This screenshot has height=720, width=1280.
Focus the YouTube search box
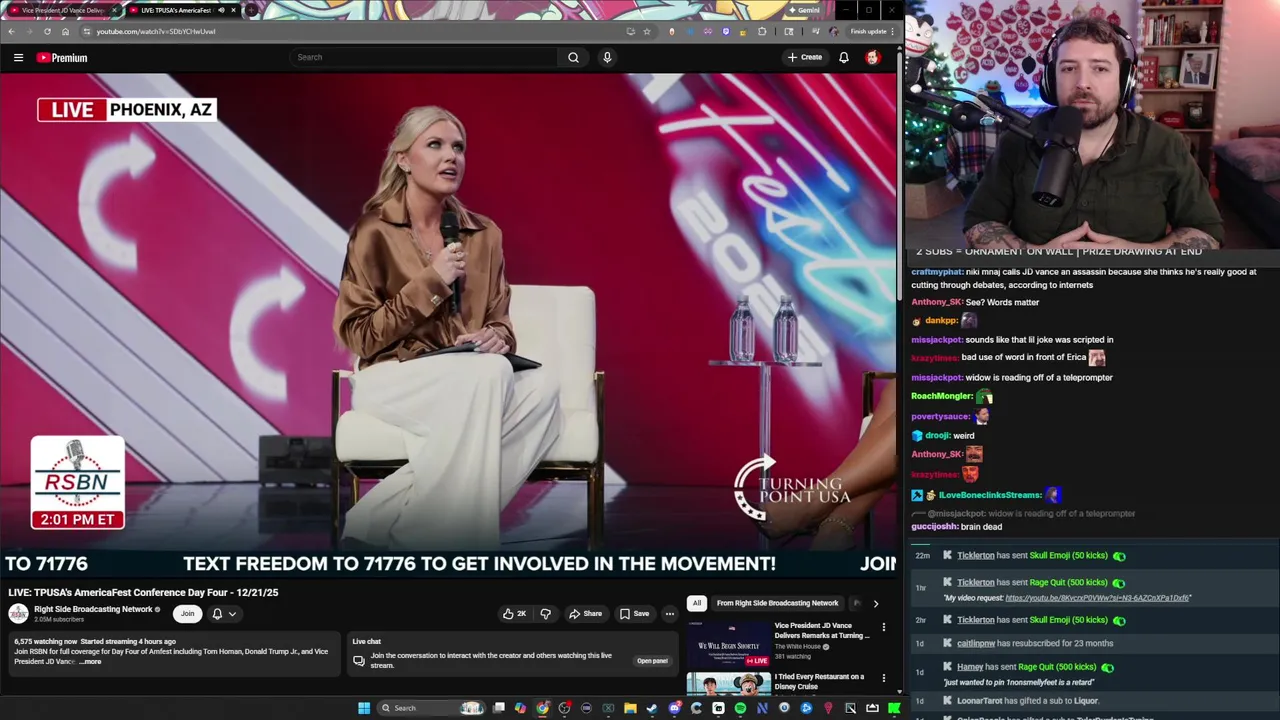coord(424,57)
